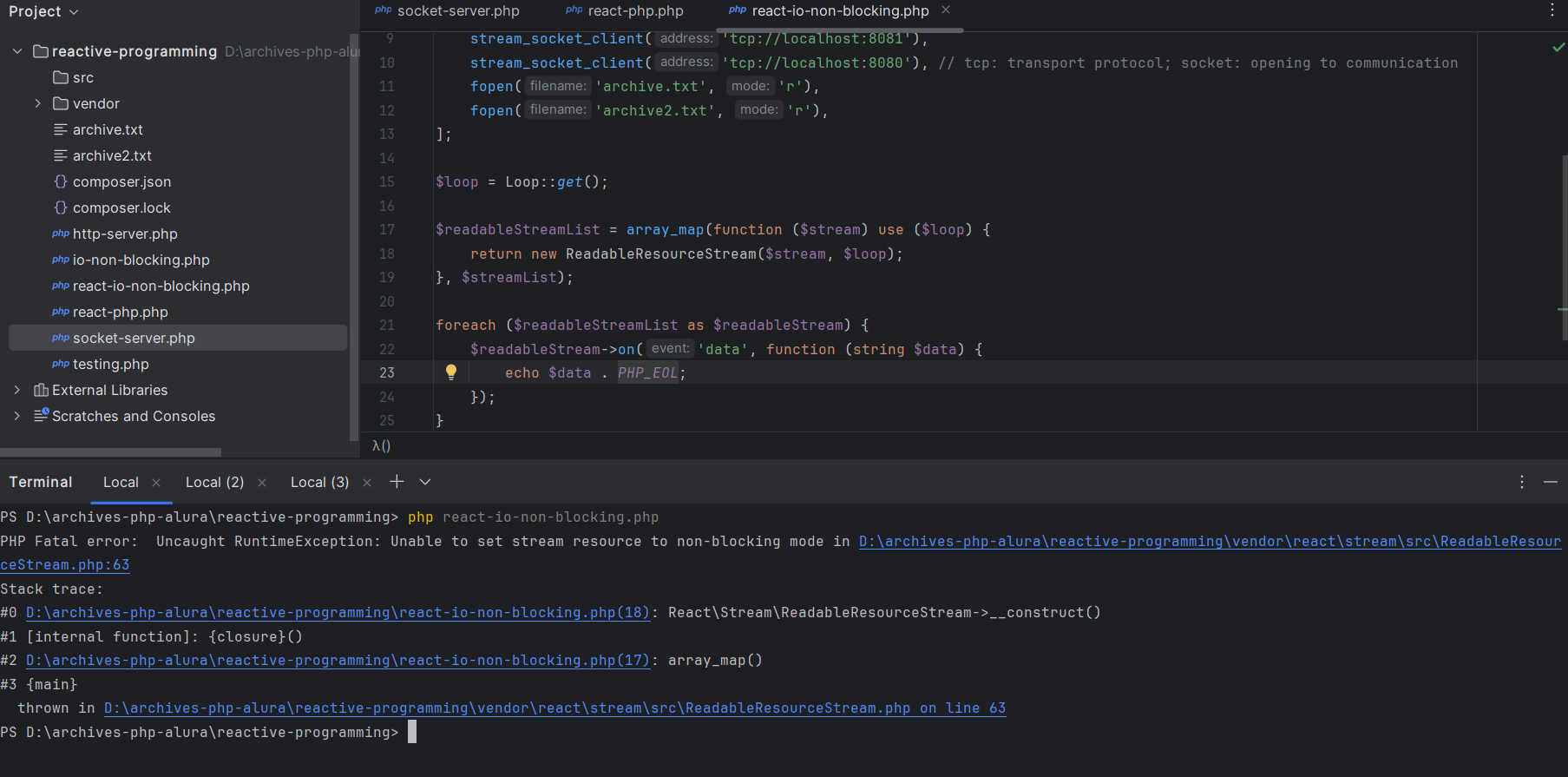Switch to react-php.php editor tab
The height and width of the screenshot is (777, 1568).
coord(625,11)
